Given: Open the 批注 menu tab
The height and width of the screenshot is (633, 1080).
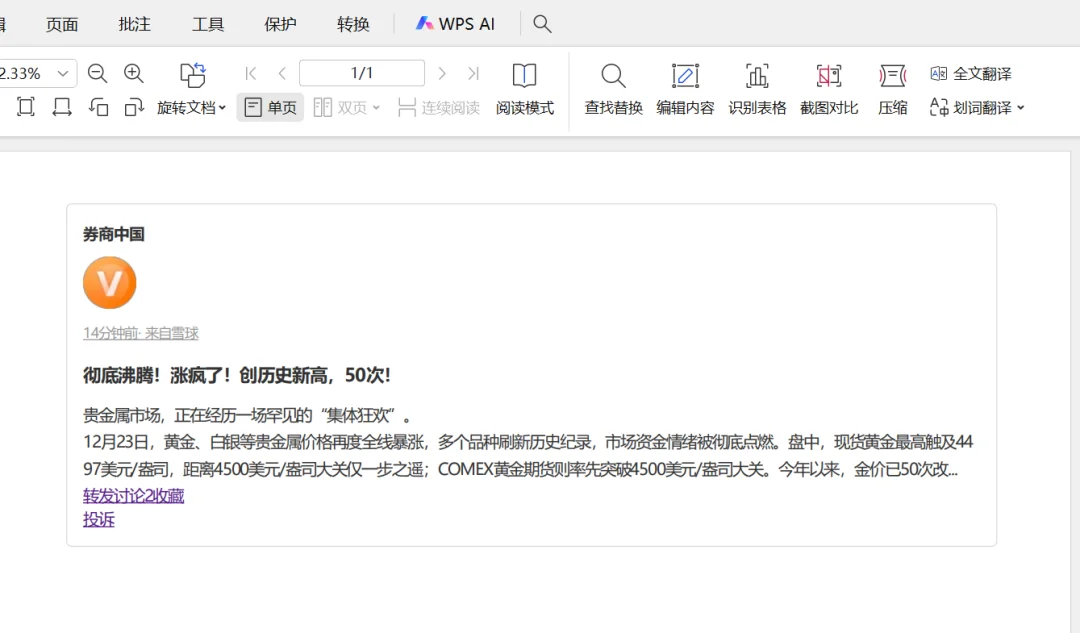Looking at the screenshot, I should click(x=134, y=24).
